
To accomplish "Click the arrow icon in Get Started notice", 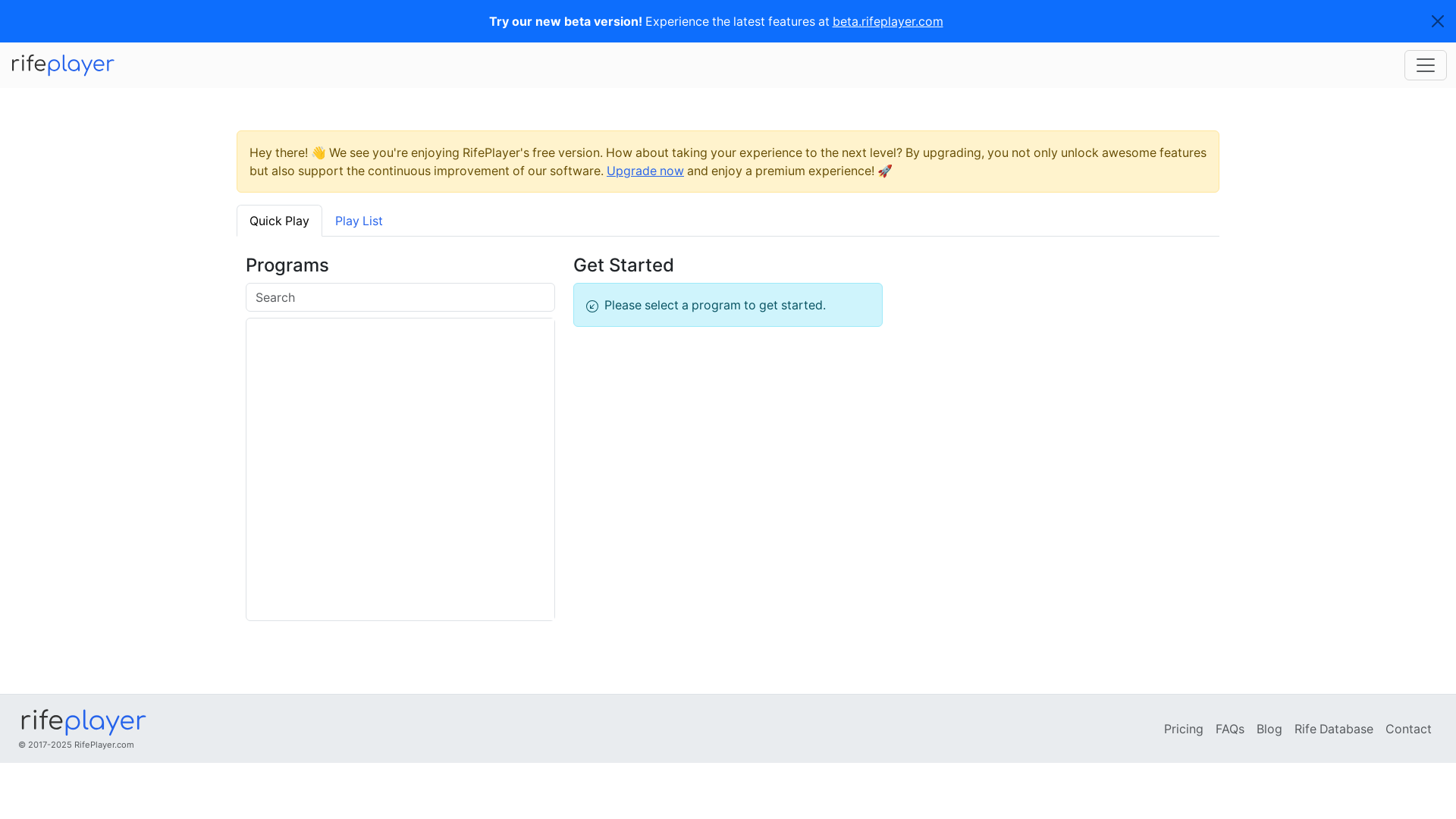I will click(592, 306).
